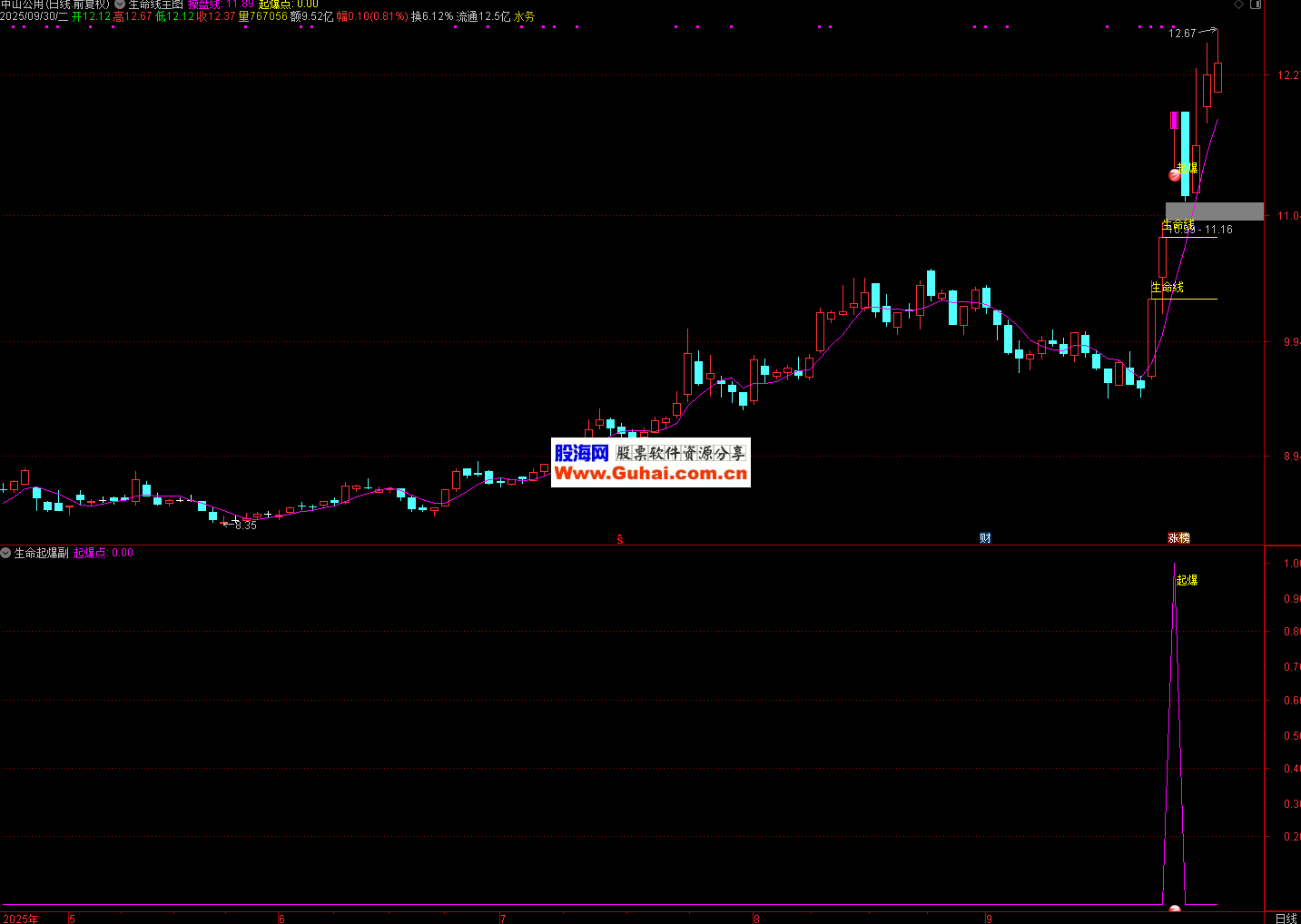This screenshot has height=924, width=1301.
Task: Click the diamond icon at top right
Action: click(x=1239, y=5)
